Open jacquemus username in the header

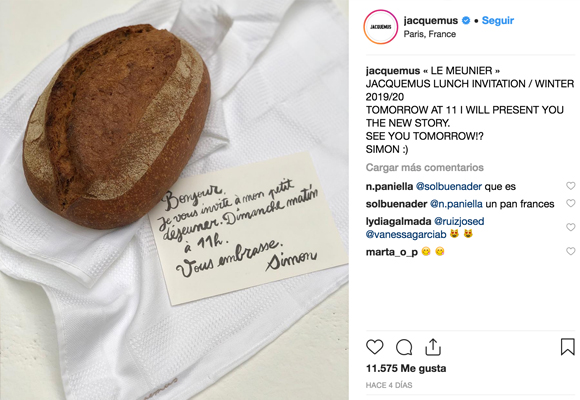tap(431, 20)
